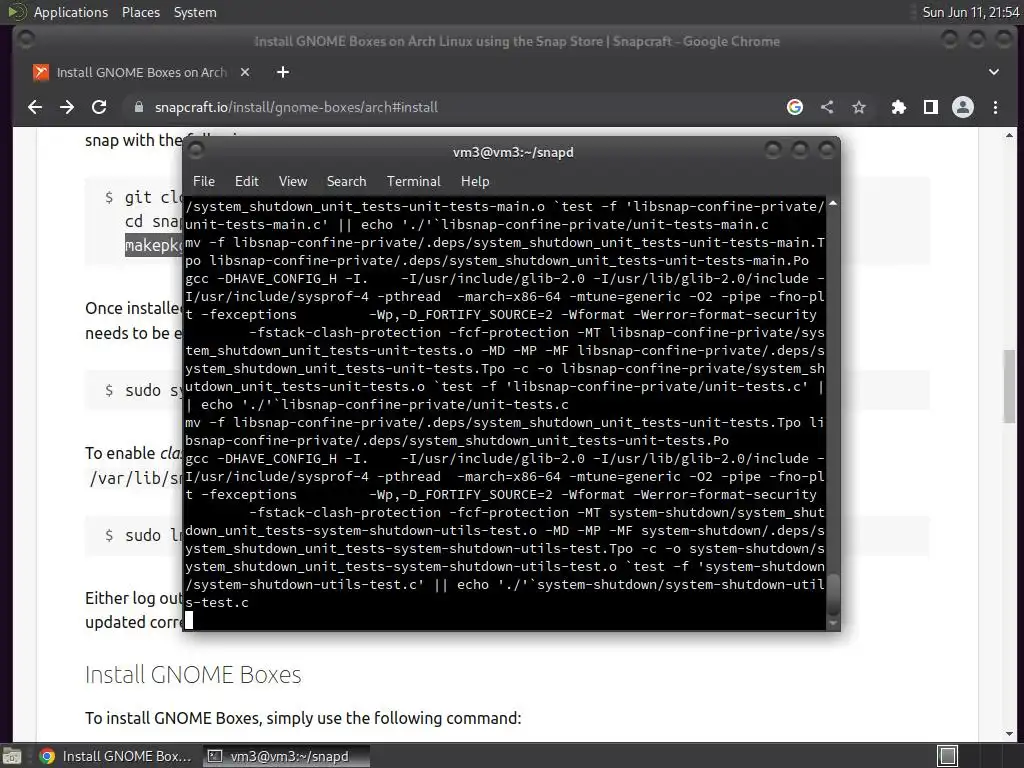This screenshot has width=1024, height=768.
Task: Click the Chrome page scroll-up arrow
Action: (1010, 136)
